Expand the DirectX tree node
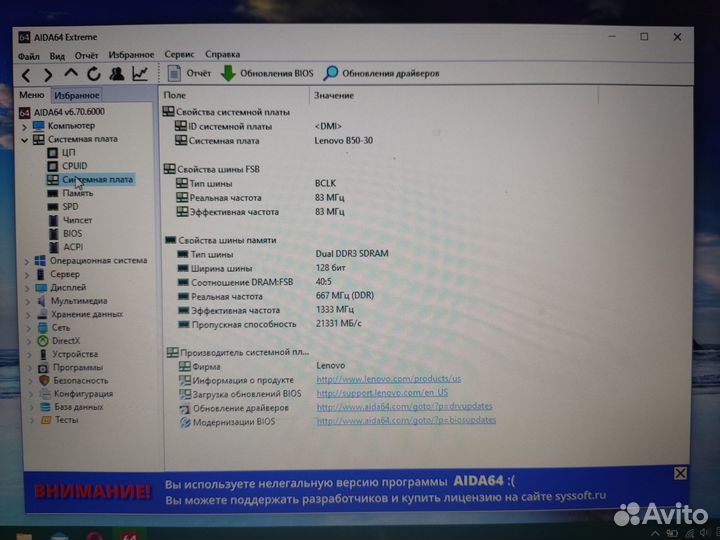Screen dimensions: 720x540 coord(29,342)
